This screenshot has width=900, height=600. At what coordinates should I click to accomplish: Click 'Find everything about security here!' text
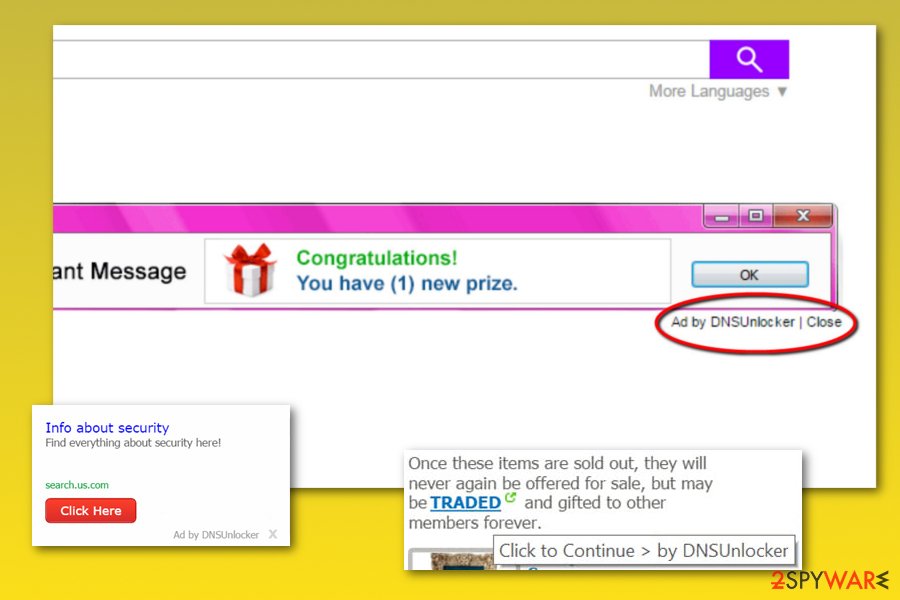(133, 443)
